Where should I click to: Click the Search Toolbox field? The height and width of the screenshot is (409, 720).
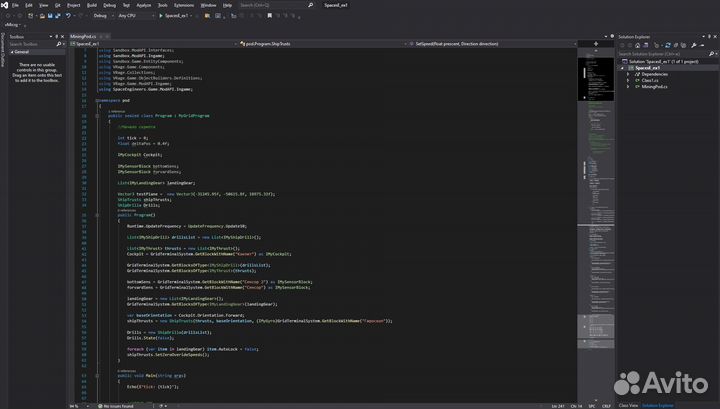36,44
